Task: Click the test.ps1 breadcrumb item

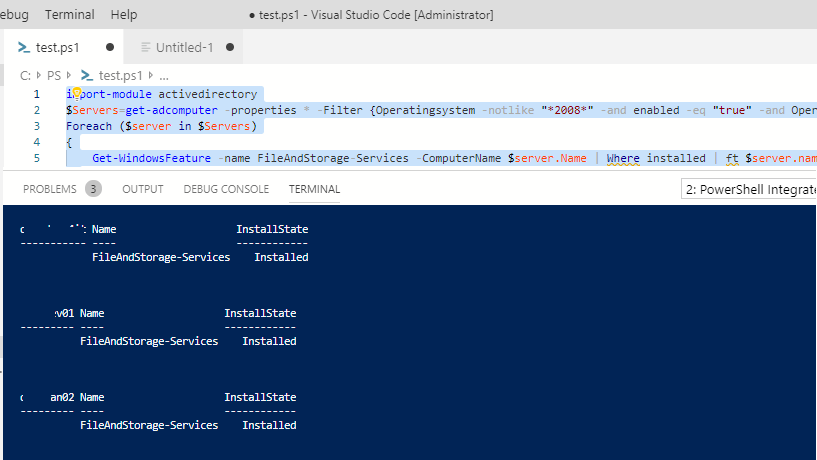Action: tap(120, 75)
